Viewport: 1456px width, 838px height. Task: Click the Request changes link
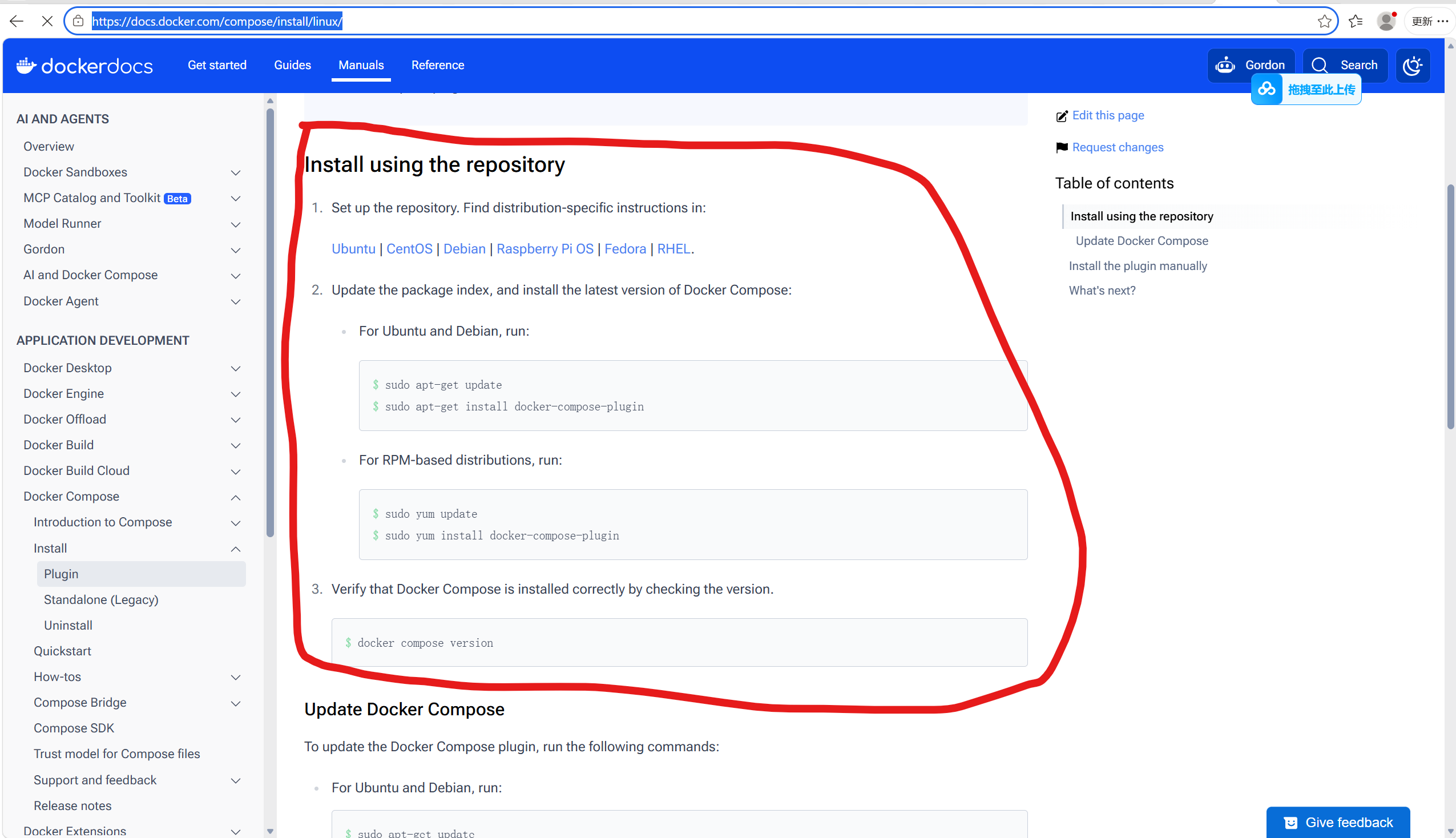coord(1118,148)
